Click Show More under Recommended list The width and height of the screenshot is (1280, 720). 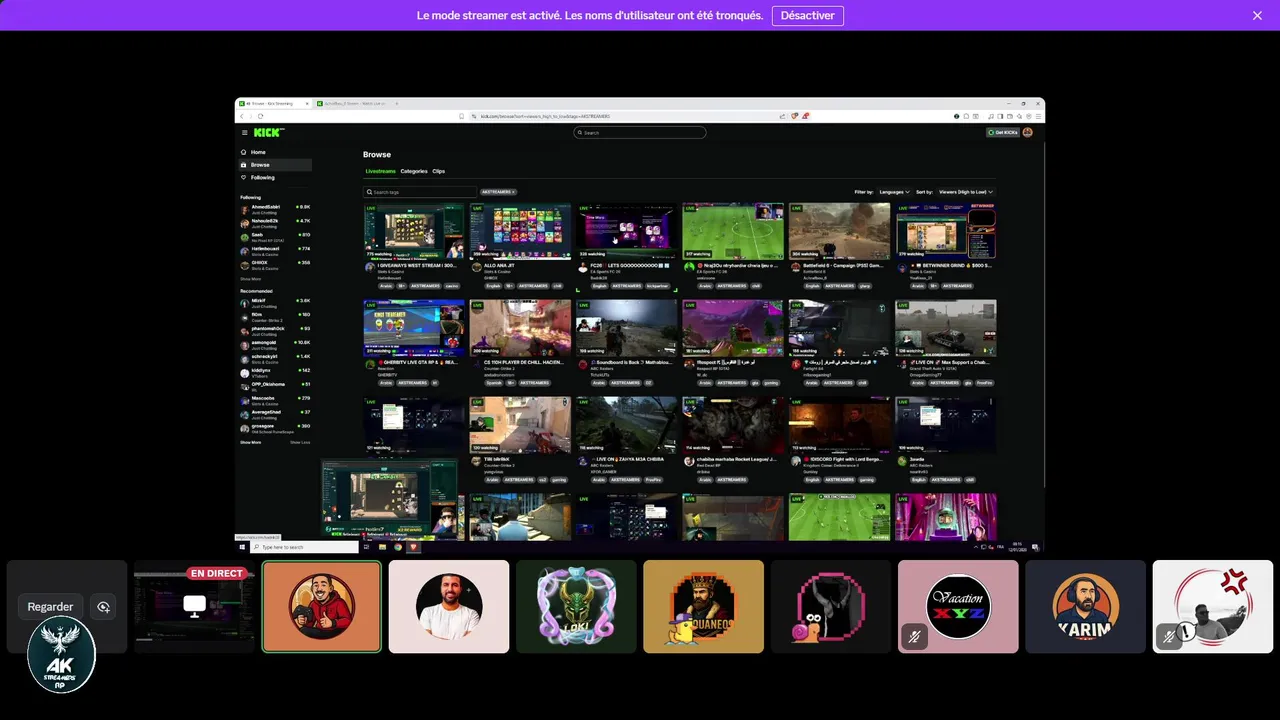(251, 442)
